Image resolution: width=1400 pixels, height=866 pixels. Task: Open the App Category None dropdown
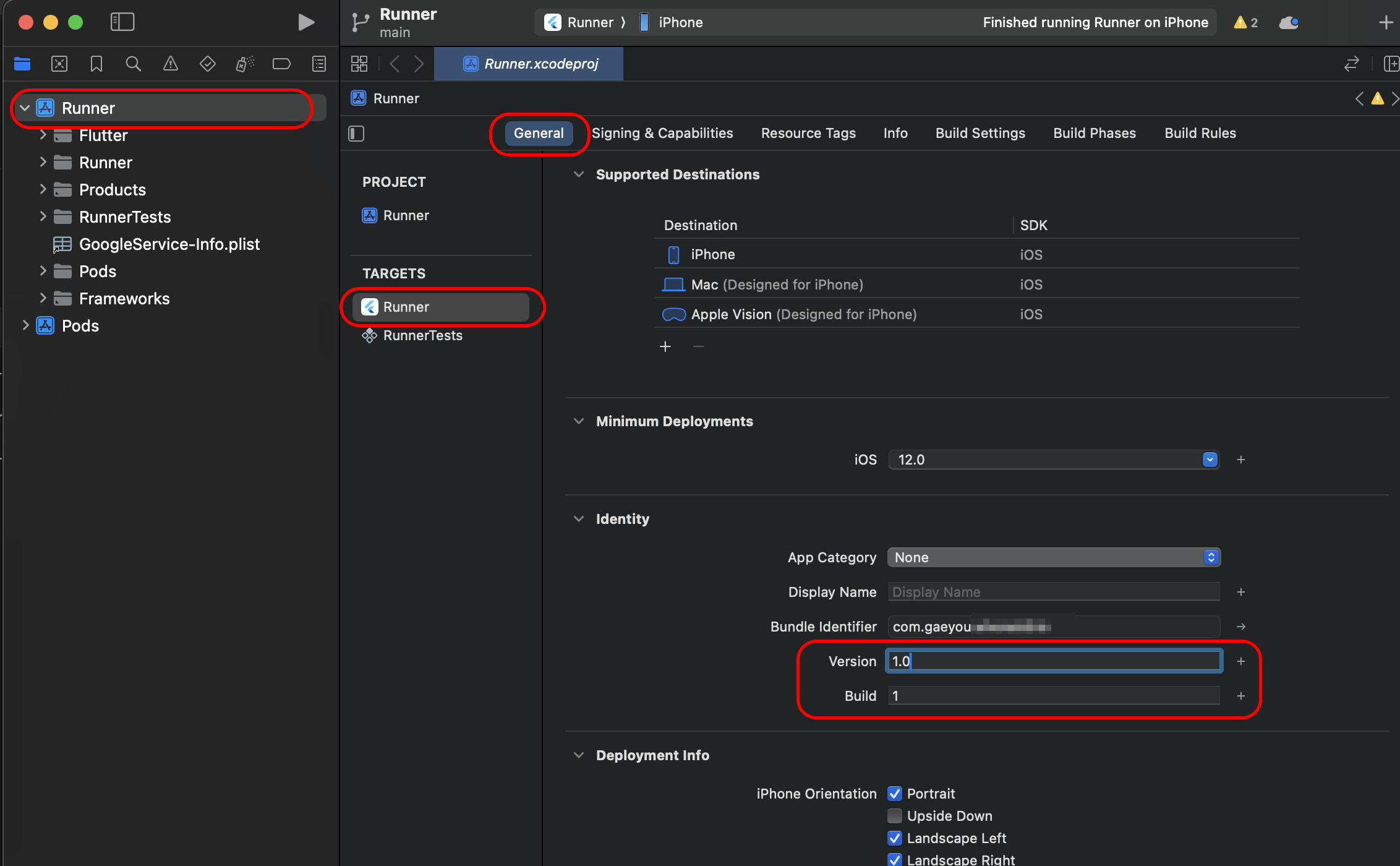pyautogui.click(x=1053, y=557)
